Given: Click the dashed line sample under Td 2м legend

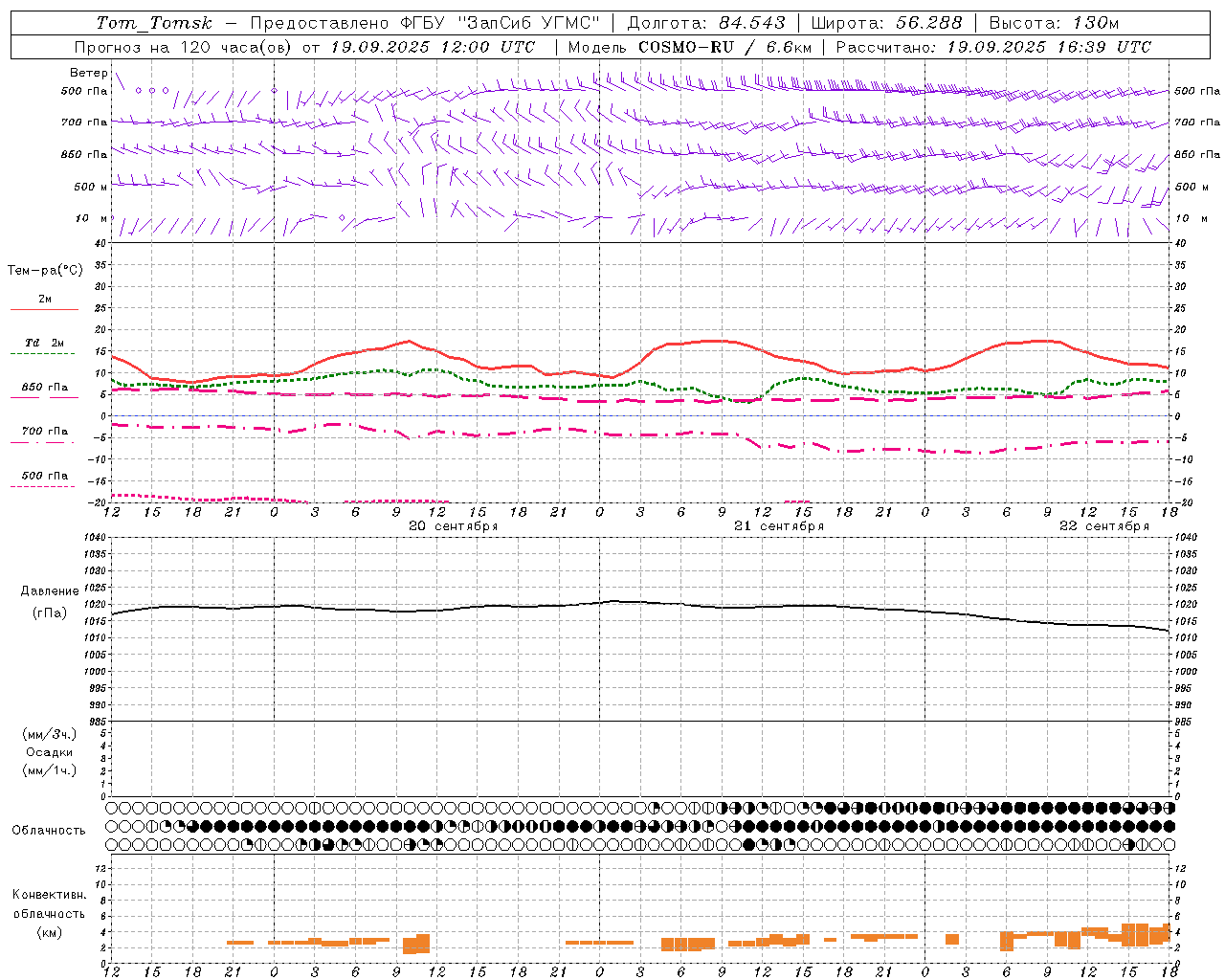Looking at the screenshot, I should pyautogui.click(x=44, y=353).
